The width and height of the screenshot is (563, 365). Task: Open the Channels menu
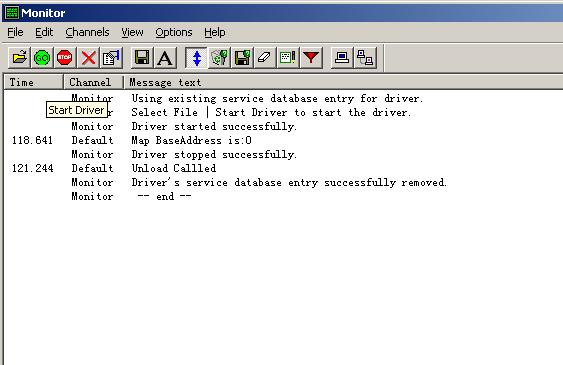click(87, 32)
